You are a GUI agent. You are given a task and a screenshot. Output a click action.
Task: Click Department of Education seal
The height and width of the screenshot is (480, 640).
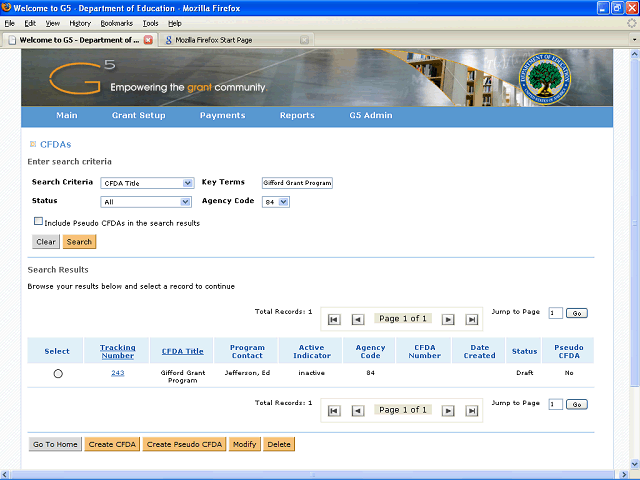545,79
